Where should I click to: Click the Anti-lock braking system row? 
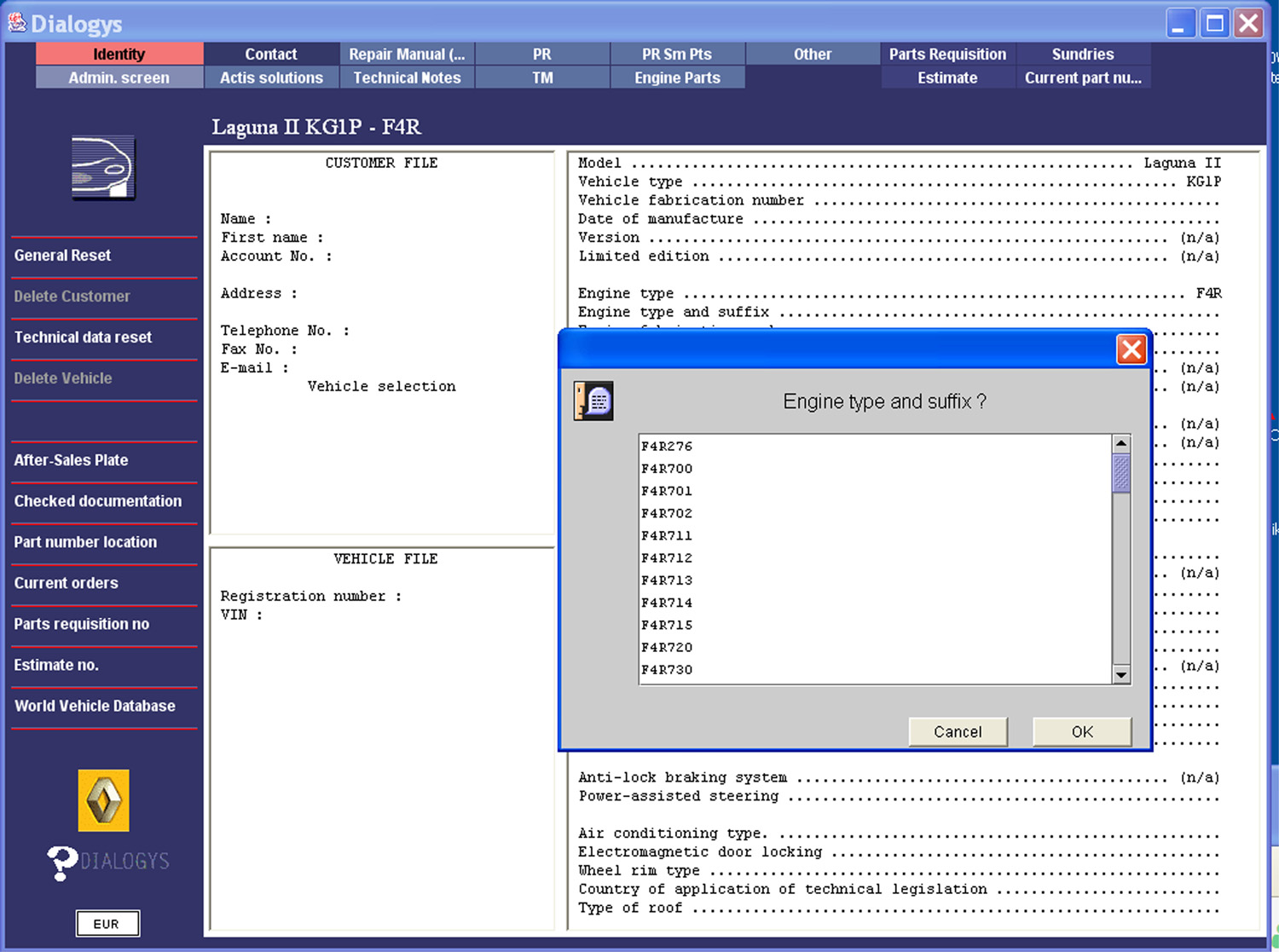[x=900, y=777]
